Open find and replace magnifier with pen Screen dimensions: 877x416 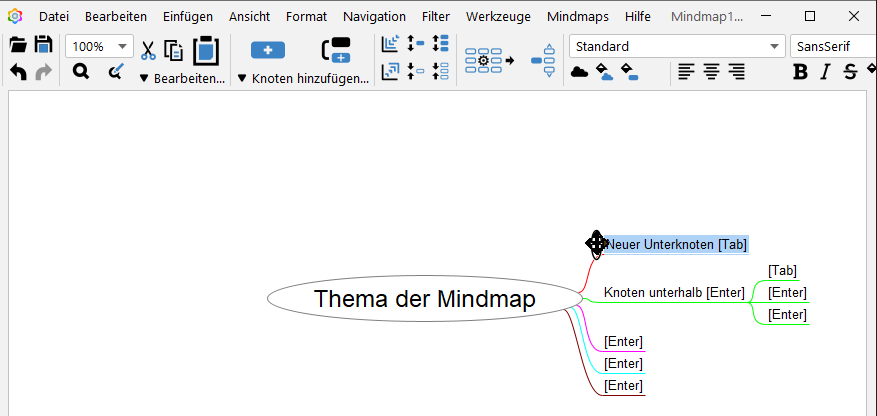coord(116,72)
